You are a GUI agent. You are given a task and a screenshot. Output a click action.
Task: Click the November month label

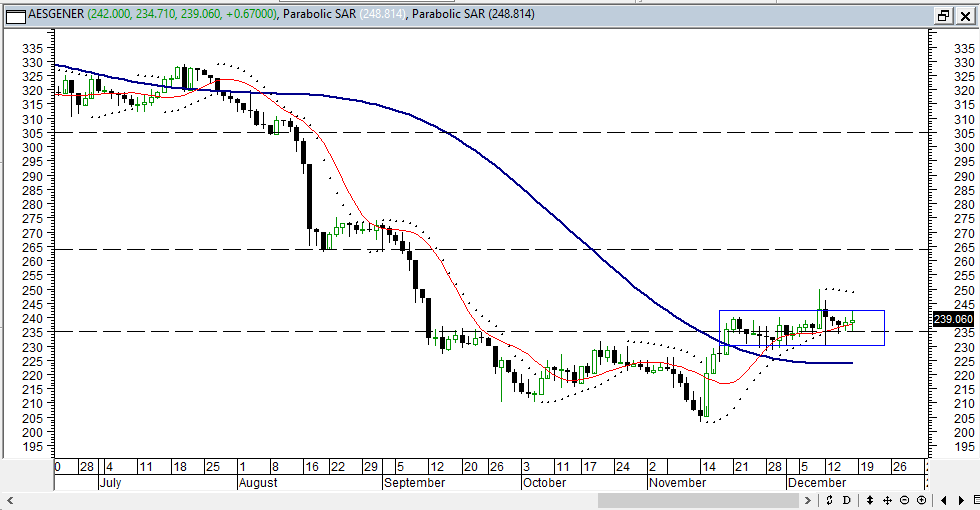click(x=677, y=482)
